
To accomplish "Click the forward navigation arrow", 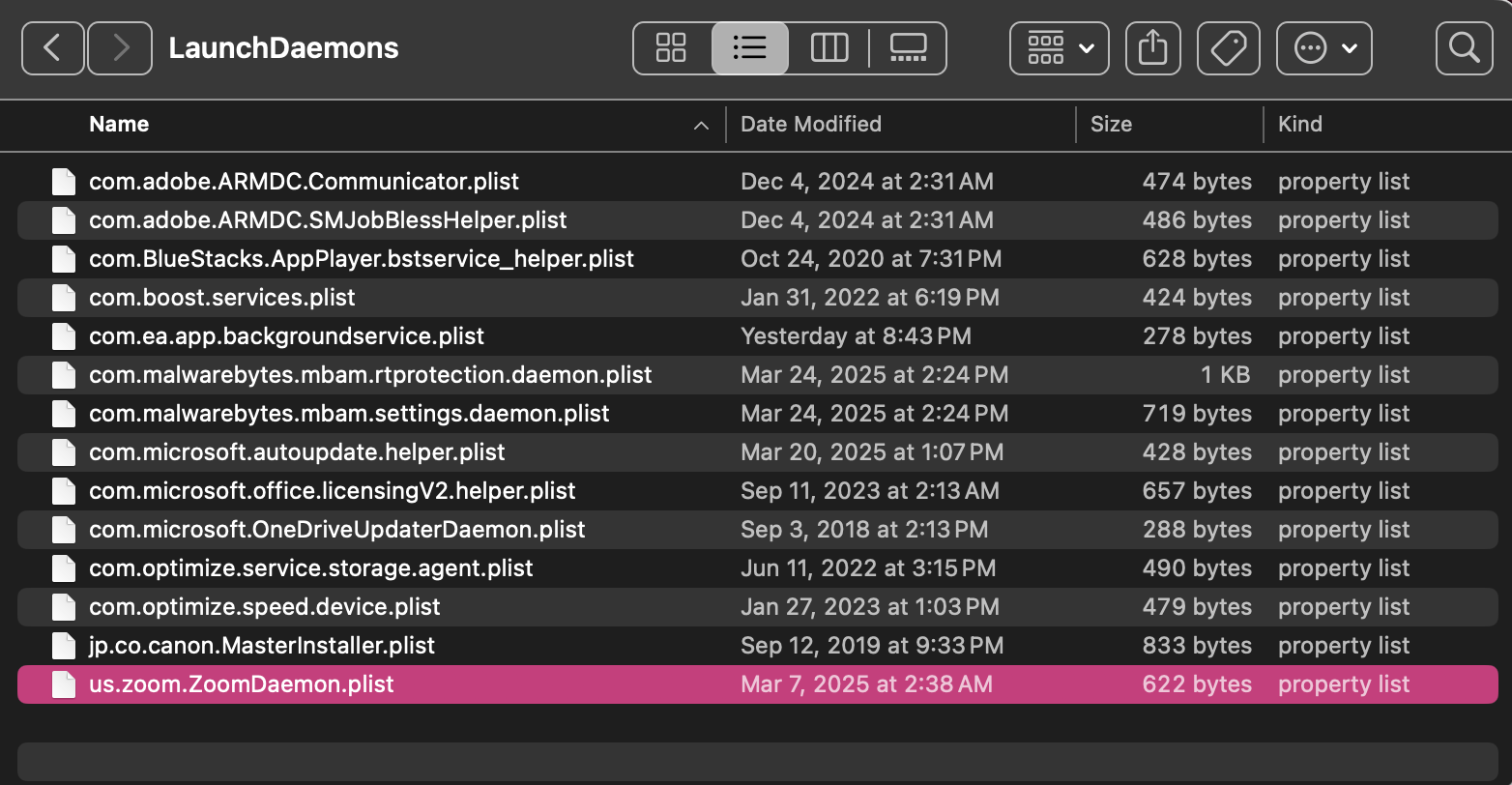I will click(120, 47).
